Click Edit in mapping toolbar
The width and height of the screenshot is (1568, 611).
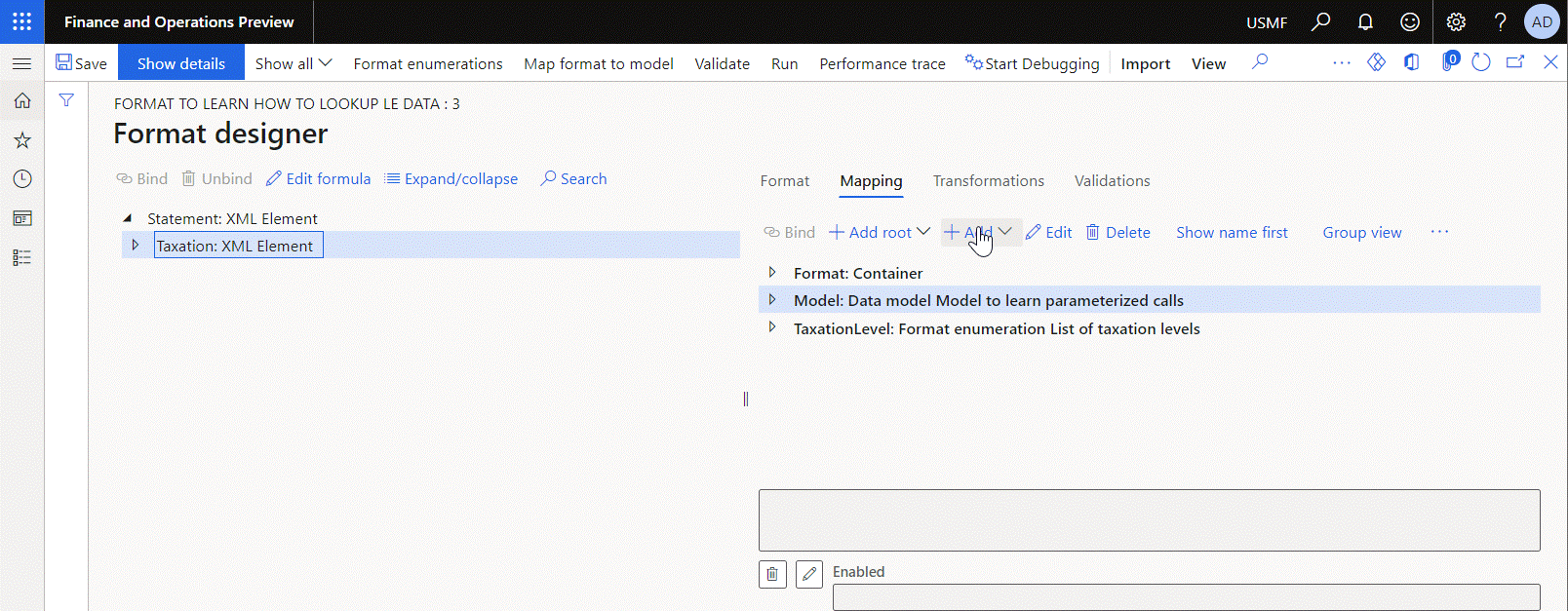(x=1048, y=232)
